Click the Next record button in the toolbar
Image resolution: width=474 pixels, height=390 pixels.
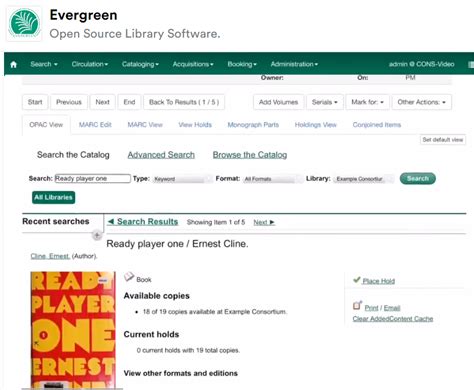[102, 102]
